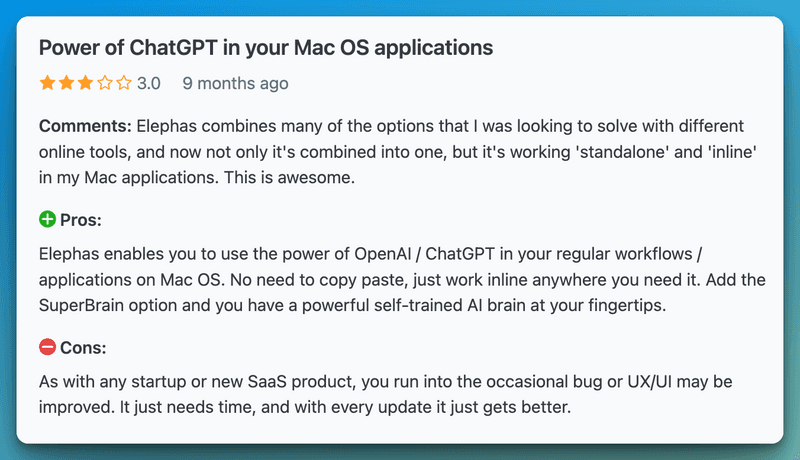
Task: Click the 3.0 rating score
Action: [148, 84]
